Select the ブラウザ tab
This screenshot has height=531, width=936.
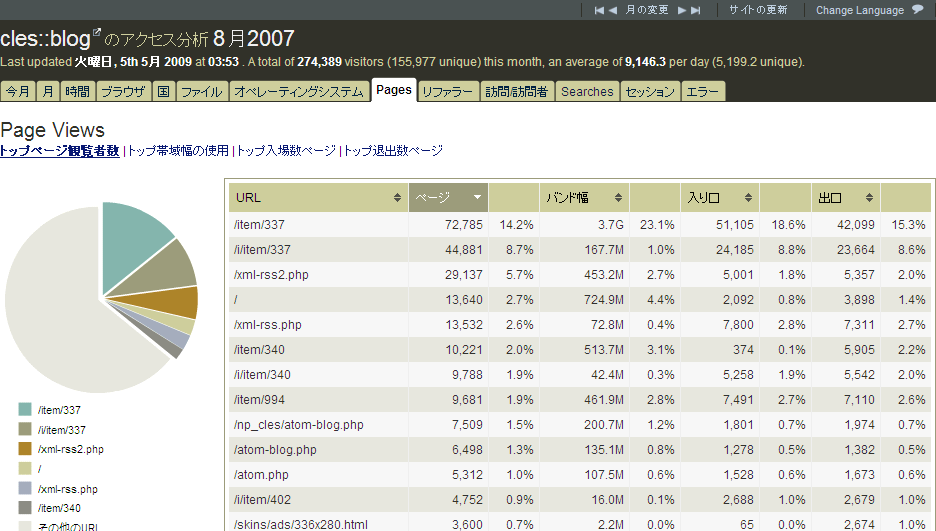tap(124, 92)
